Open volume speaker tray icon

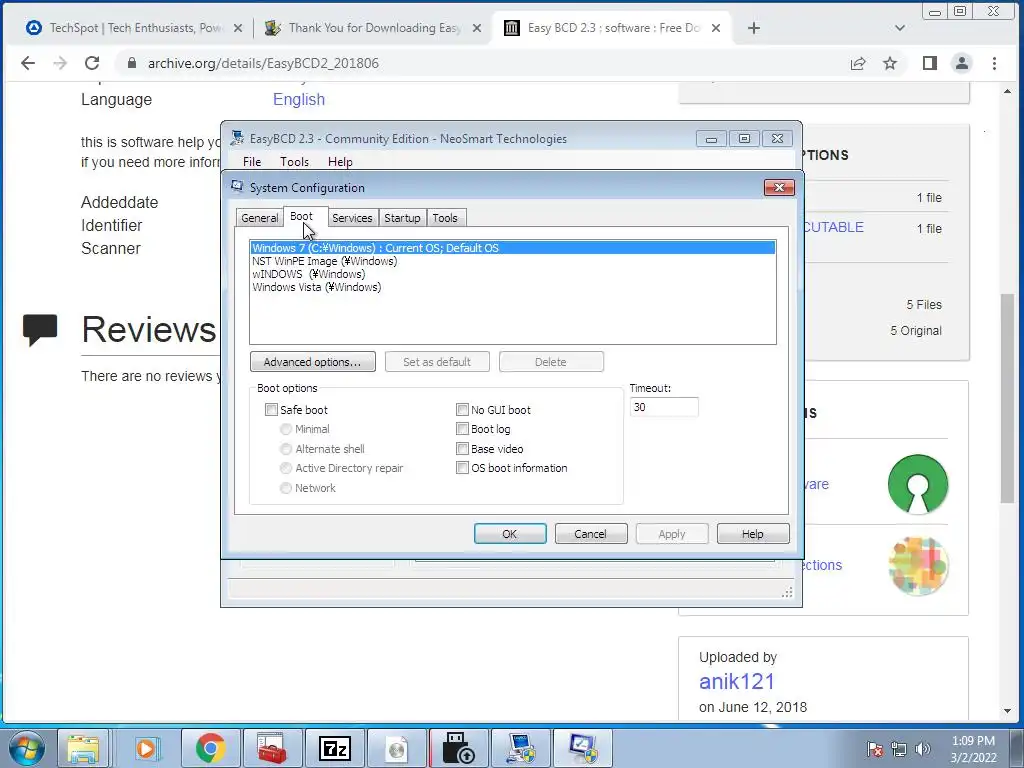(x=923, y=749)
